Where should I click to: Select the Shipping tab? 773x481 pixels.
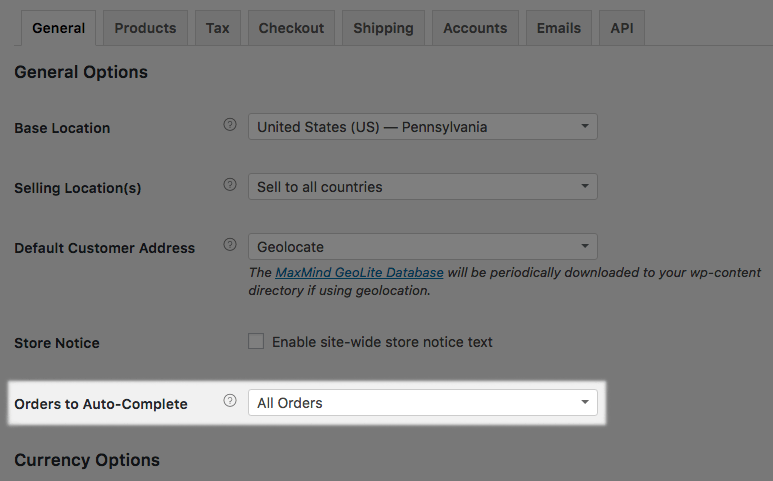click(x=383, y=28)
